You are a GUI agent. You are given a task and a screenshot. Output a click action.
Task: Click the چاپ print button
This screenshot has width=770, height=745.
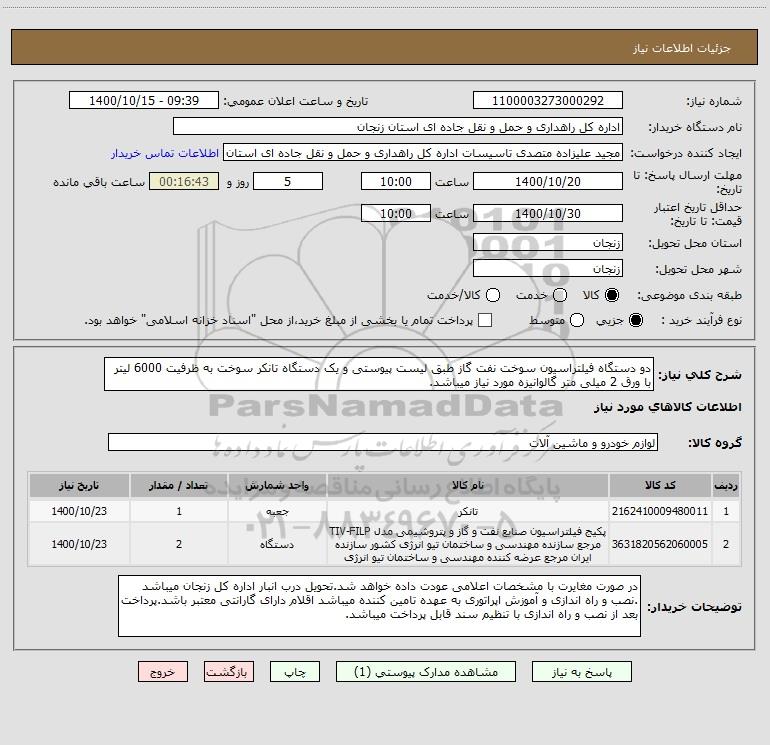pos(295,672)
